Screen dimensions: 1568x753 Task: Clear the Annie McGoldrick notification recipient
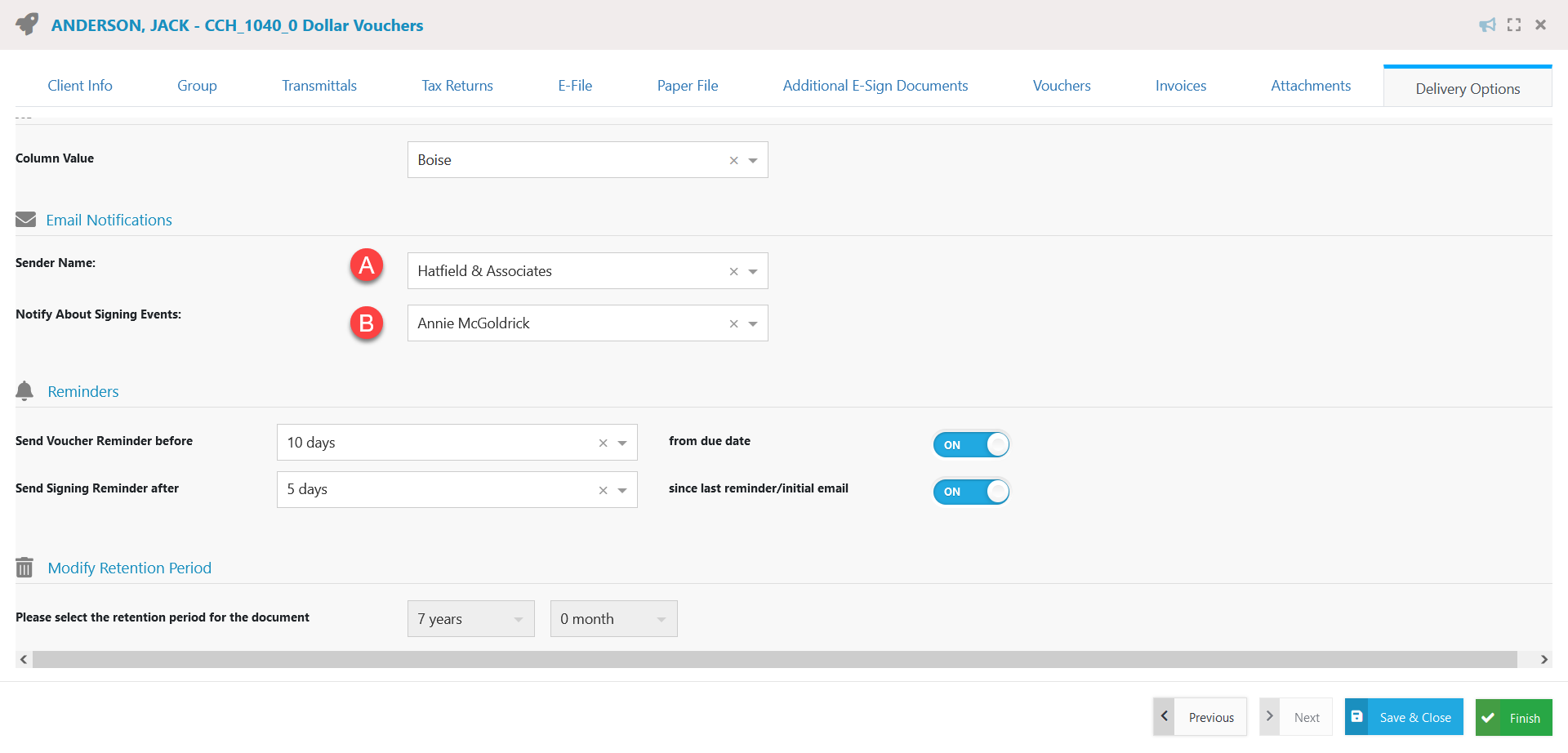(x=733, y=323)
